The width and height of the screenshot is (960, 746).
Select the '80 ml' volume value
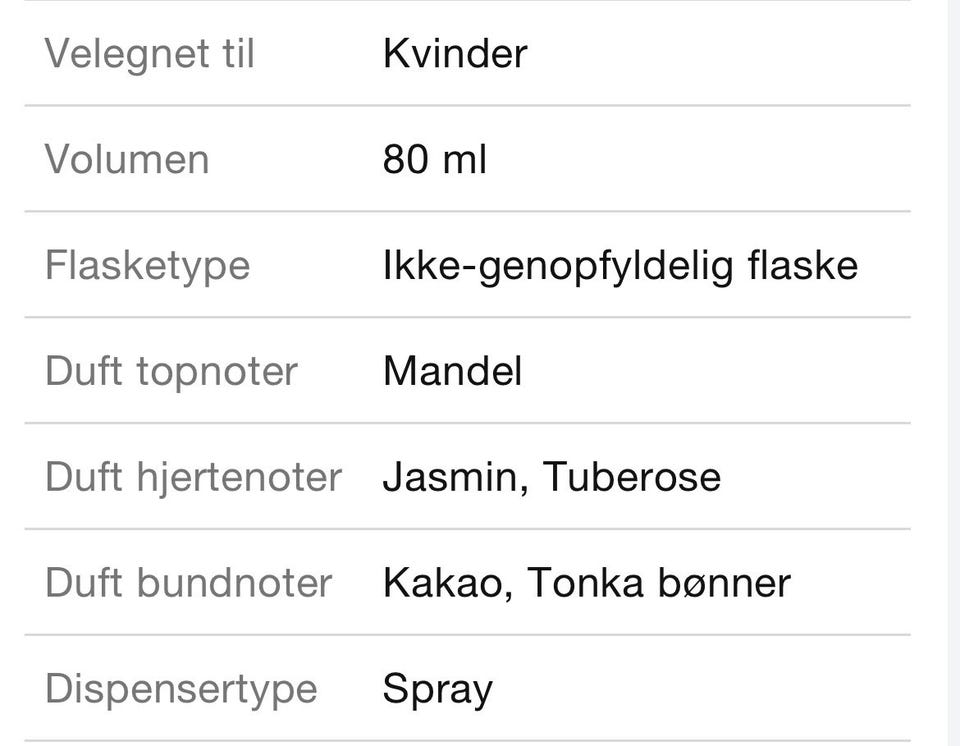tap(434, 159)
